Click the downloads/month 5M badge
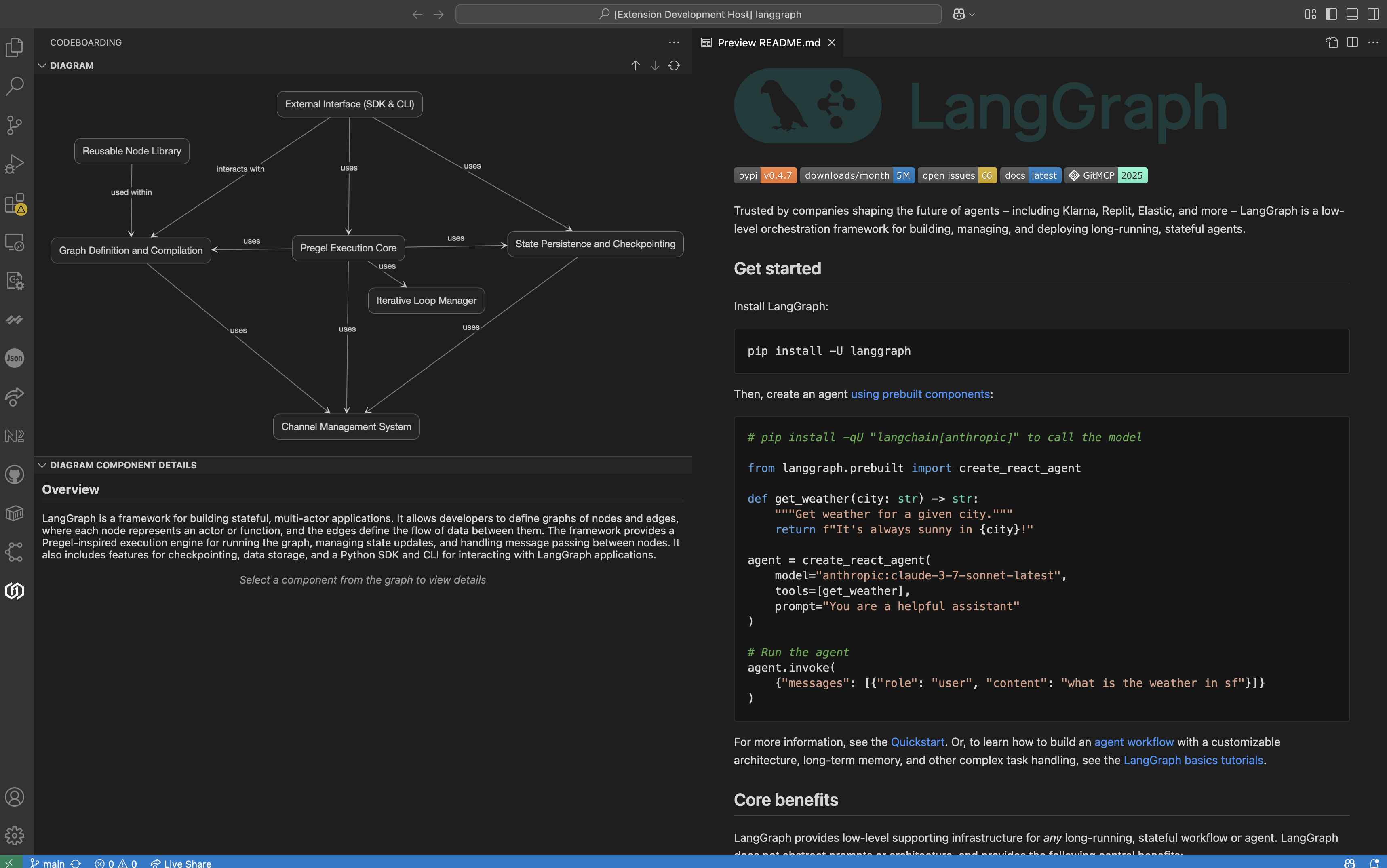 pyautogui.click(x=857, y=175)
